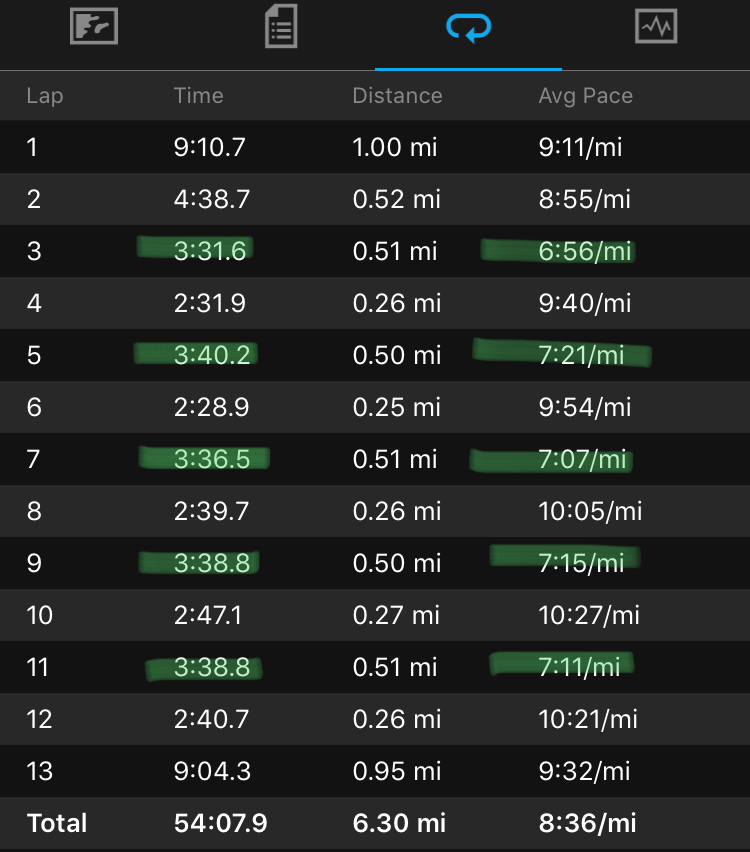
Task: Click the Time column header
Action: (198, 96)
